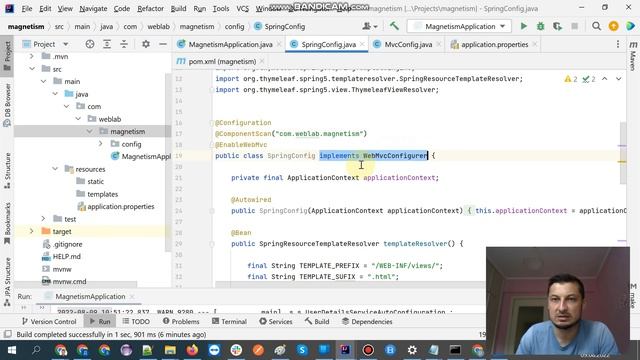This screenshot has height=360, width=640.
Task: Open the JPA Structure side panel
Action: (x=7, y=282)
